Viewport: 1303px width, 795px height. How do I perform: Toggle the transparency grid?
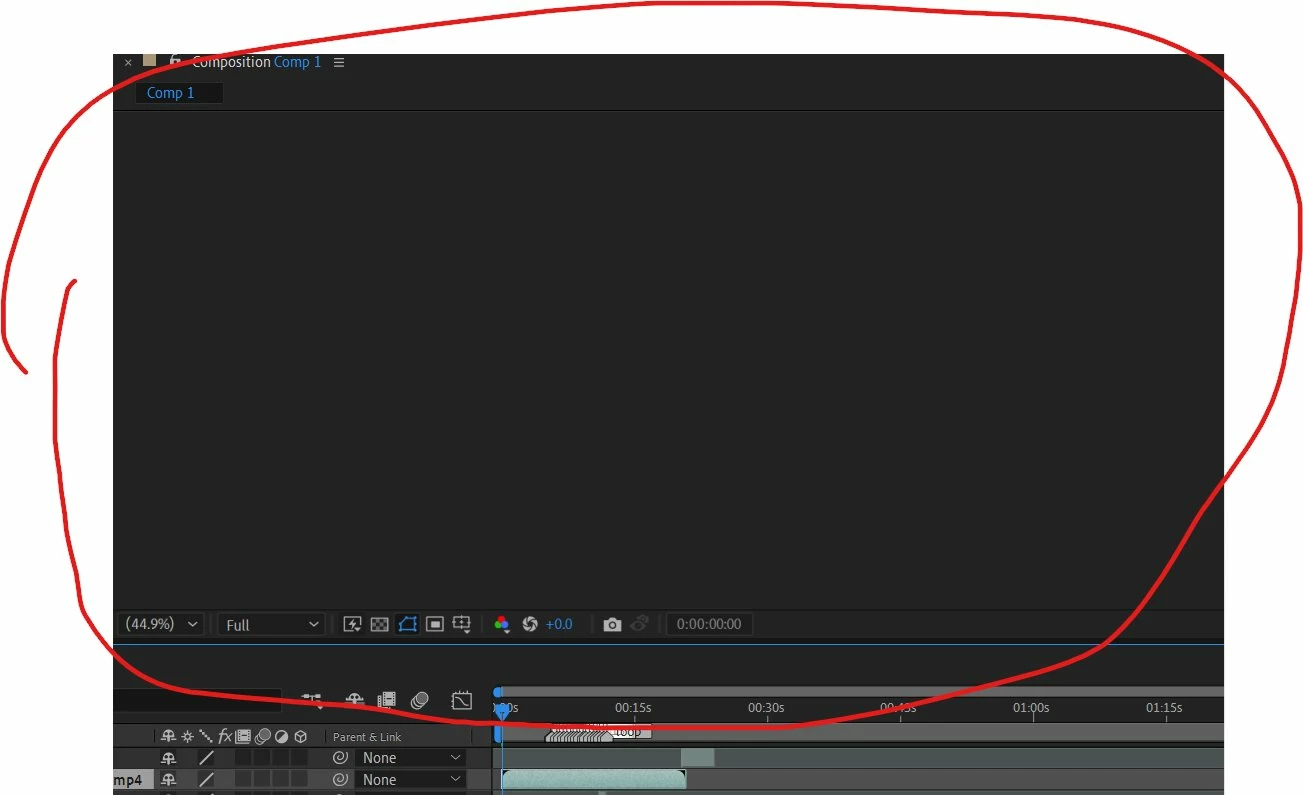(379, 624)
